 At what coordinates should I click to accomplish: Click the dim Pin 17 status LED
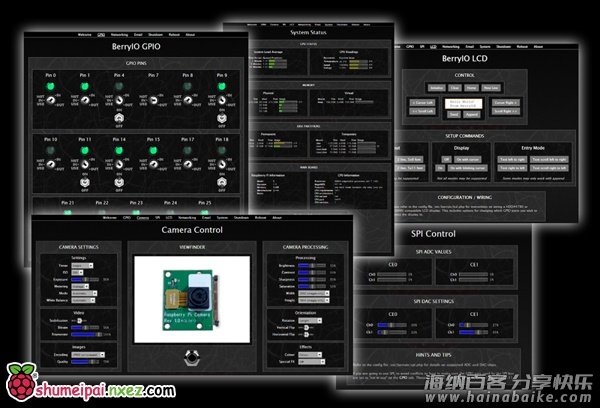click(x=187, y=150)
